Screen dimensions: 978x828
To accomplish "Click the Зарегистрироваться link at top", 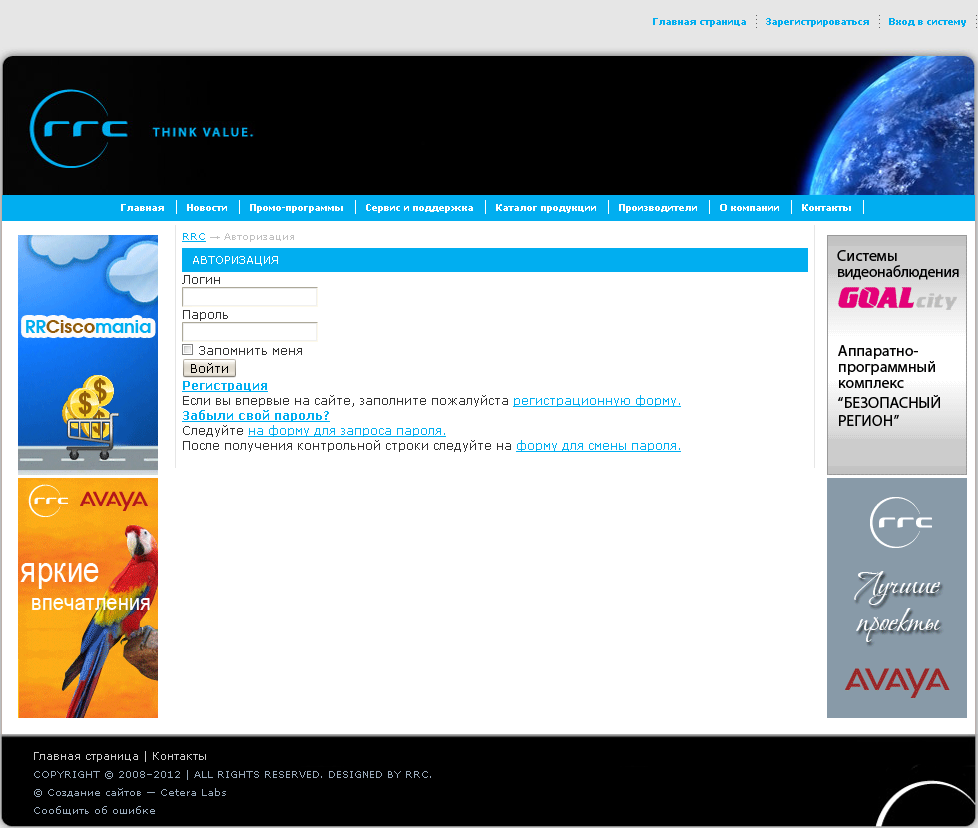I will pyautogui.click(x=817, y=22).
